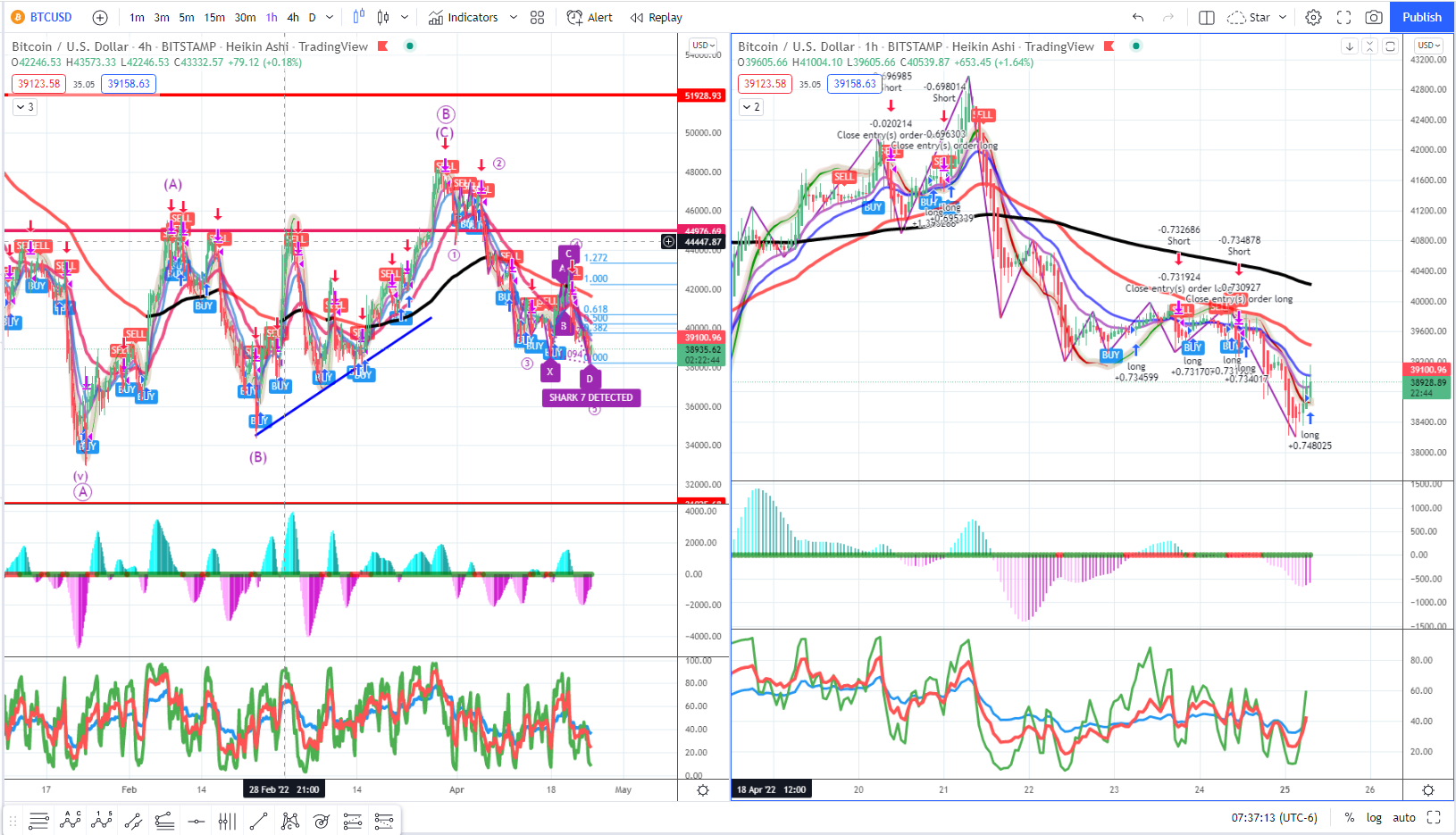Click the drawing toolbar drag handle
The width and height of the screenshot is (1456, 835).
[13, 821]
